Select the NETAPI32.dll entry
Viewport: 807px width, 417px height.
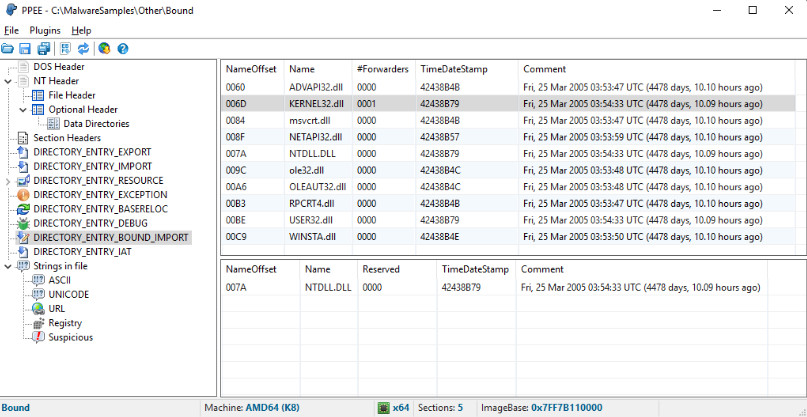pos(315,137)
